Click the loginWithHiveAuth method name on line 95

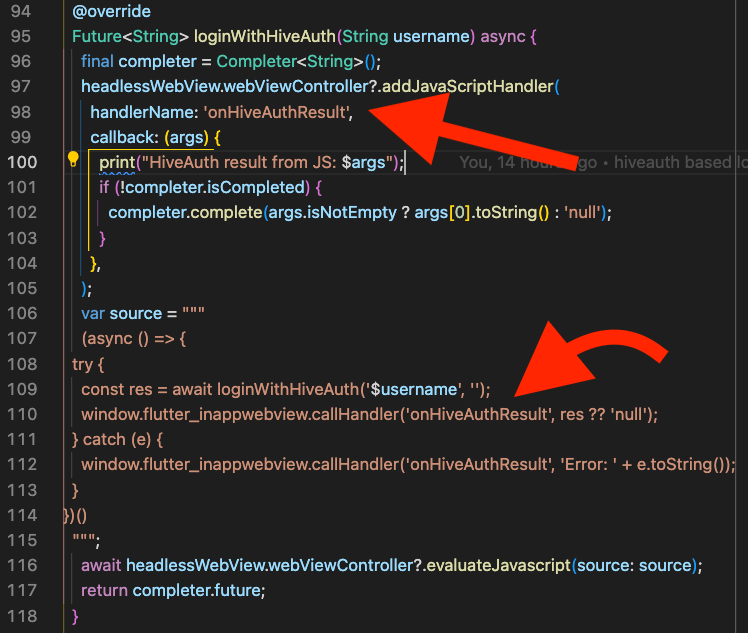[265, 36]
